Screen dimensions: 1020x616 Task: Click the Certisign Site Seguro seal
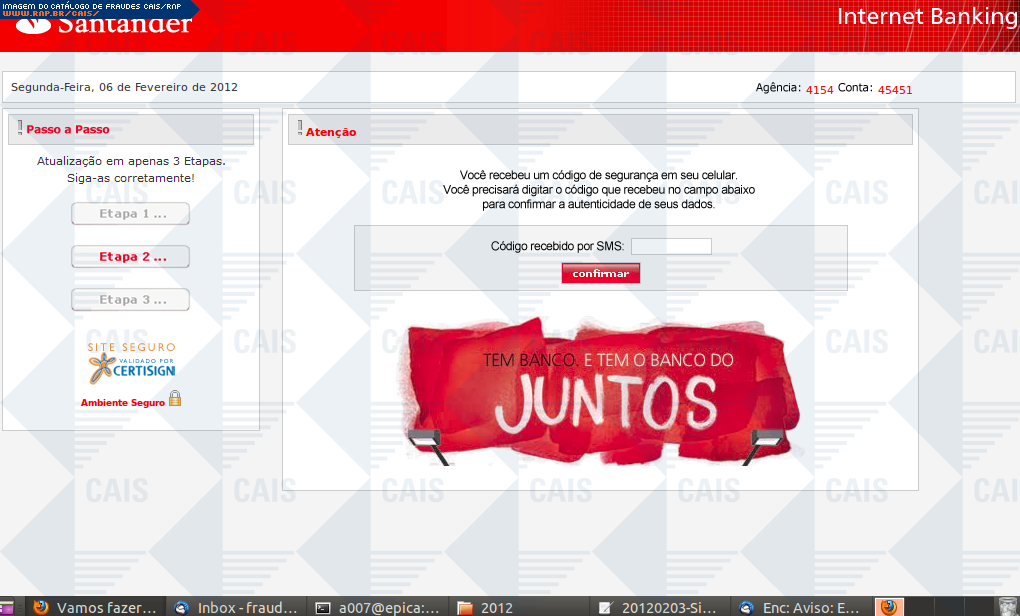click(131, 364)
